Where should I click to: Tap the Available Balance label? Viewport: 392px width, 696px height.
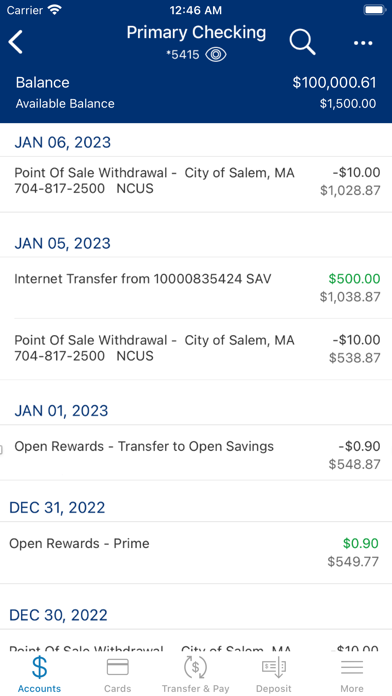click(x=65, y=104)
